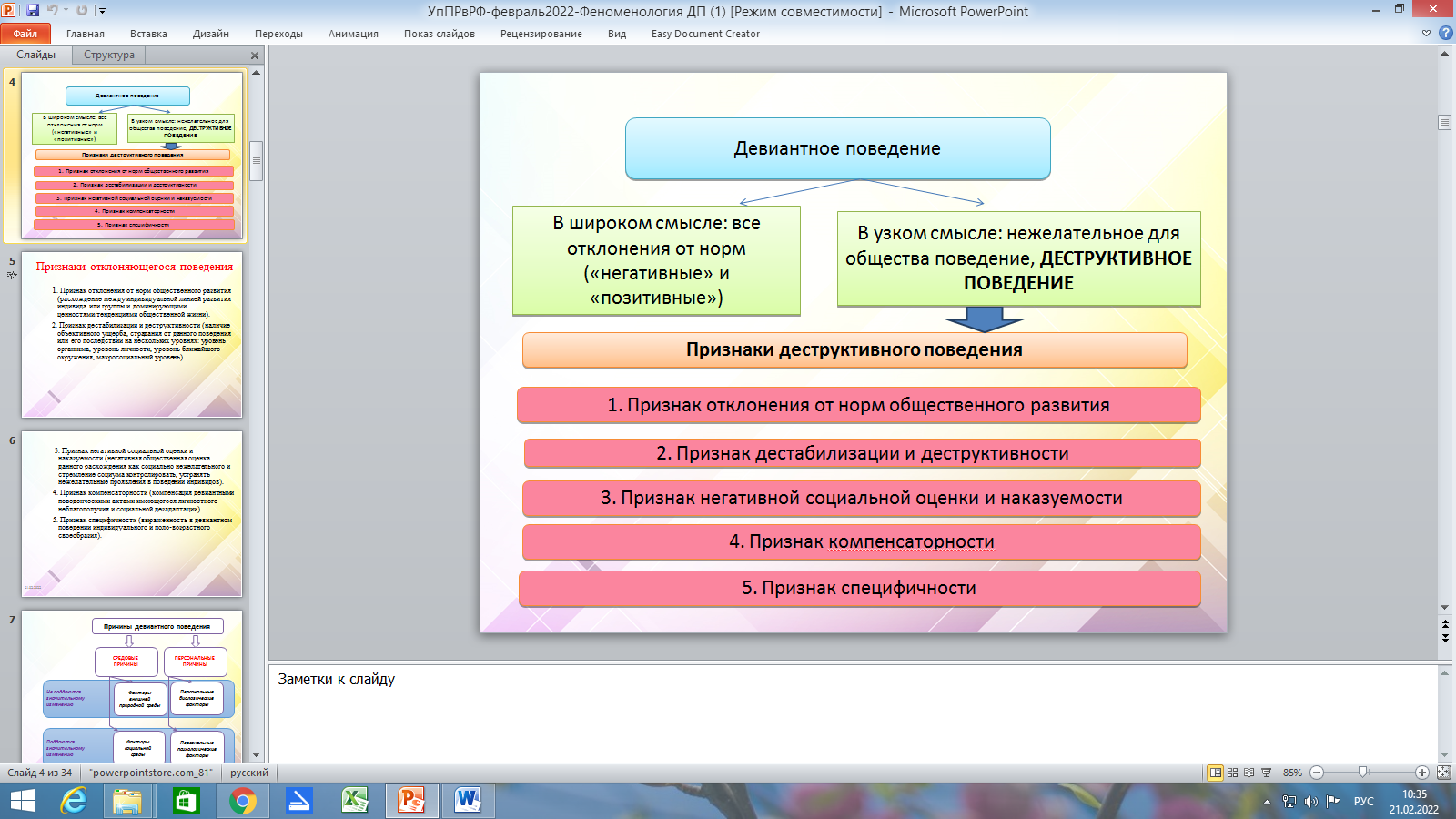Switch to the Вид ribbon tab
Image resolution: width=1456 pixels, height=819 pixels.
(x=617, y=34)
